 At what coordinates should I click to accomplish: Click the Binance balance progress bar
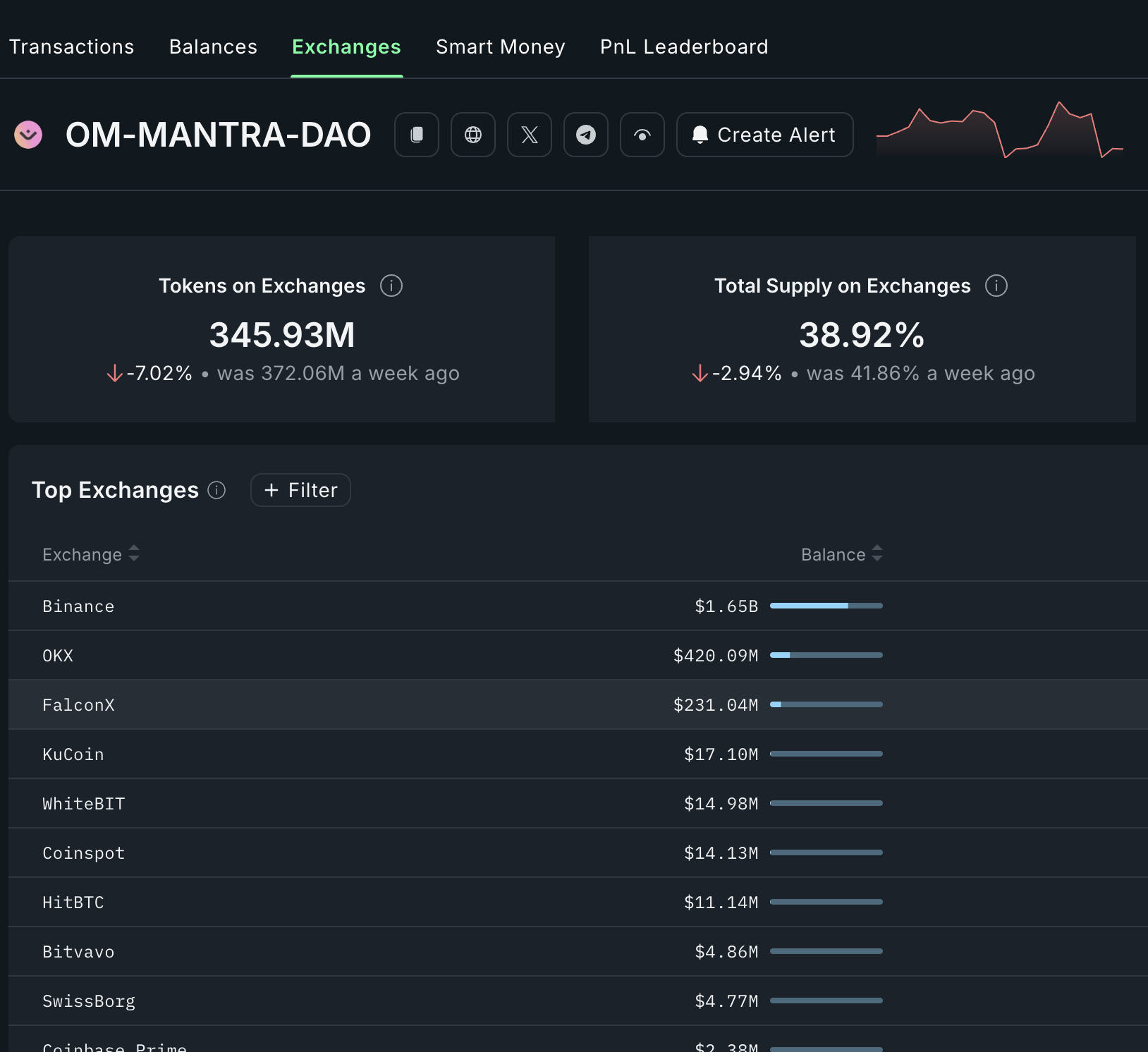click(826, 606)
